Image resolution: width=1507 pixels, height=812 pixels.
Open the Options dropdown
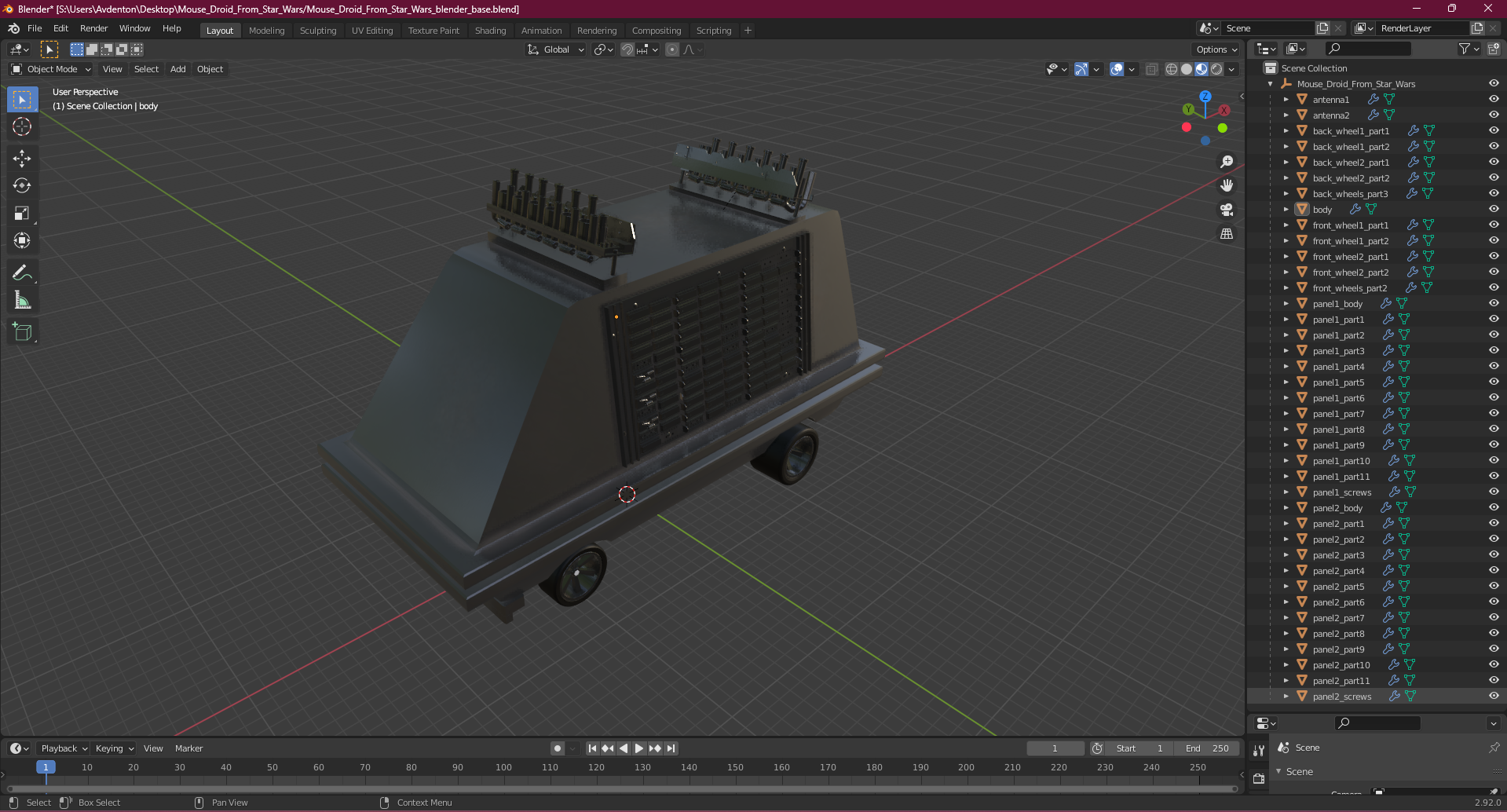[x=1216, y=49]
